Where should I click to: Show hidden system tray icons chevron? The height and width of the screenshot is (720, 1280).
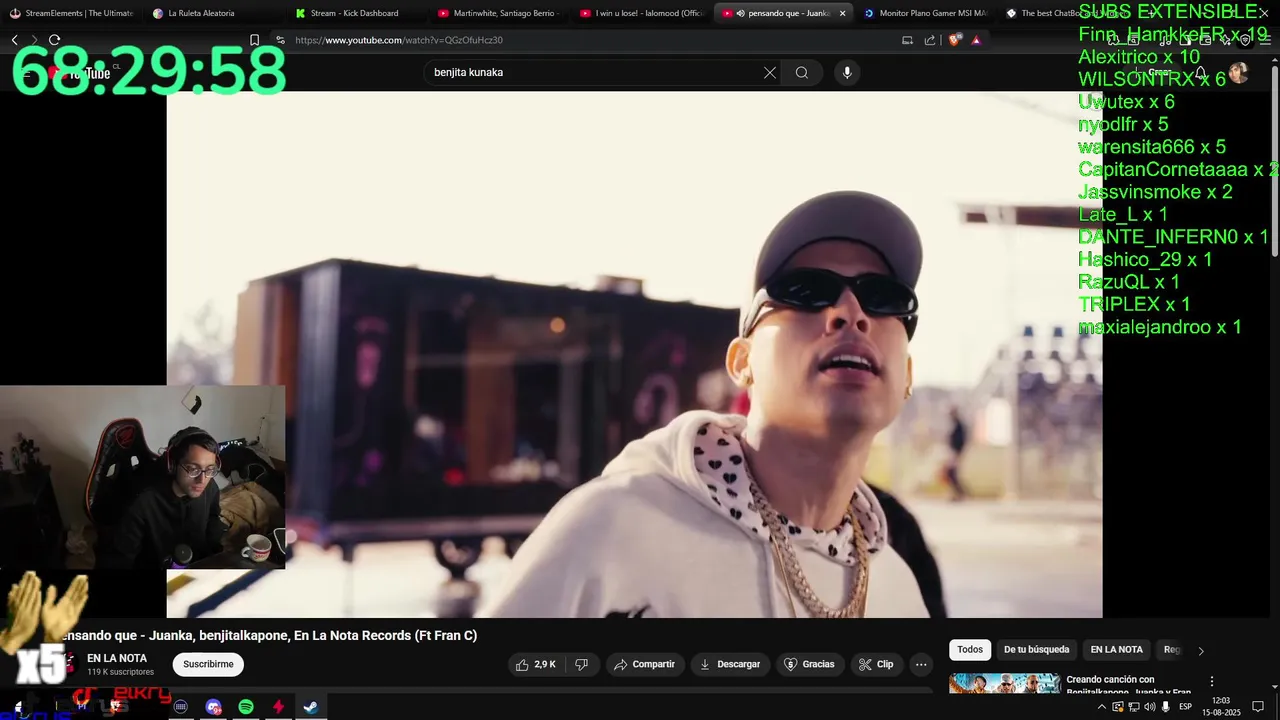pyautogui.click(x=1101, y=707)
